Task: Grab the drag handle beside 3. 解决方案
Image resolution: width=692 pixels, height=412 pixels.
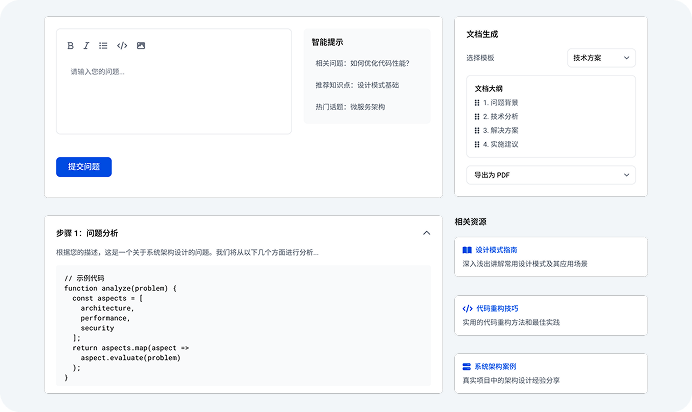Action: 477,131
